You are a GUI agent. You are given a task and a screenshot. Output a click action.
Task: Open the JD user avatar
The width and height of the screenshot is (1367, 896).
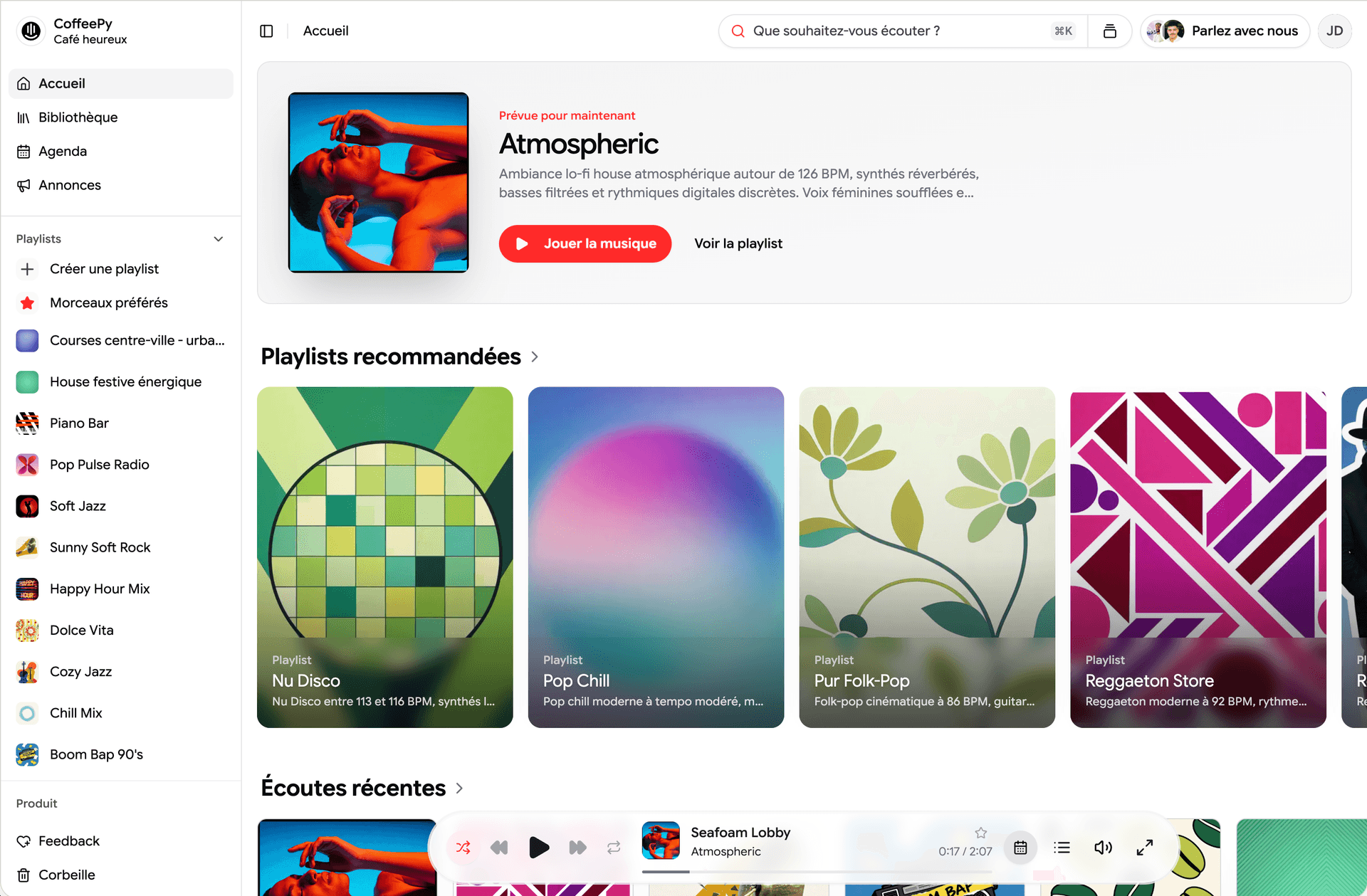click(x=1334, y=31)
